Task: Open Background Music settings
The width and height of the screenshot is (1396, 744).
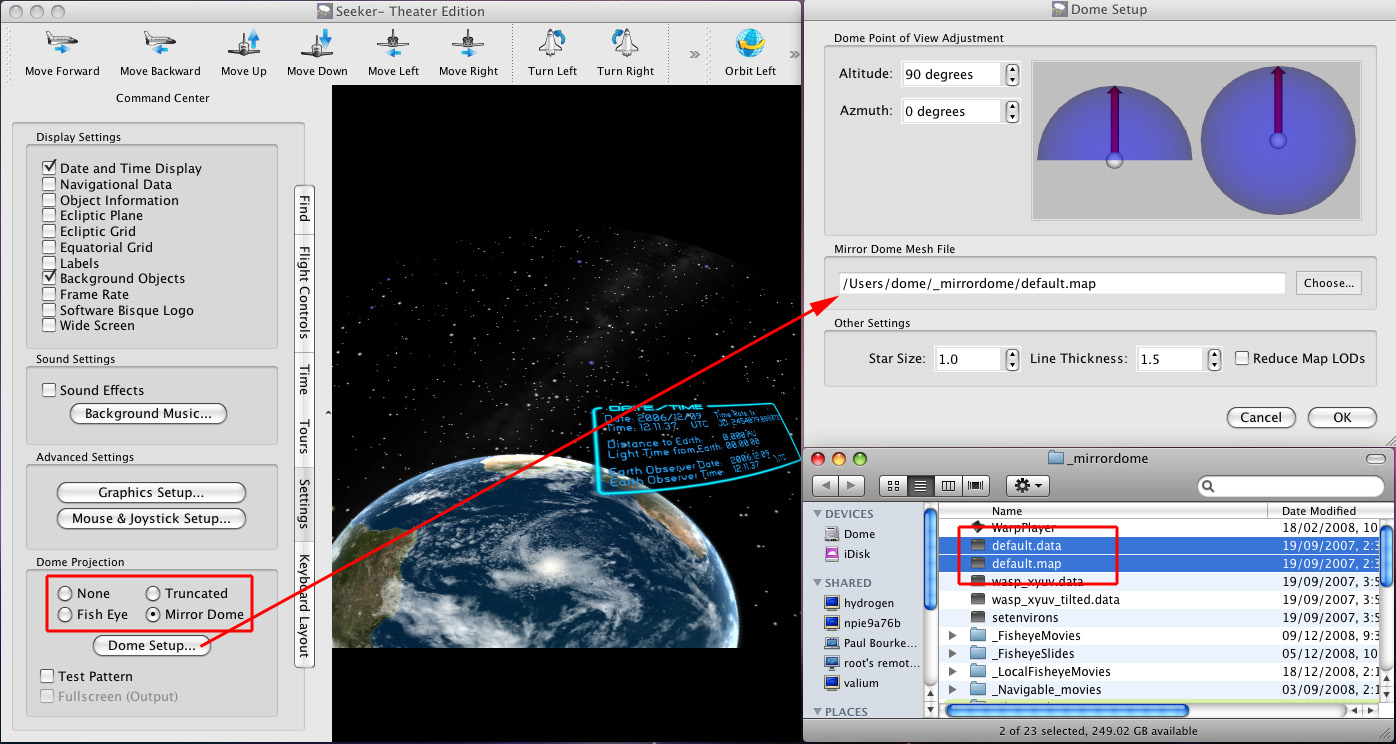Action: (x=149, y=414)
